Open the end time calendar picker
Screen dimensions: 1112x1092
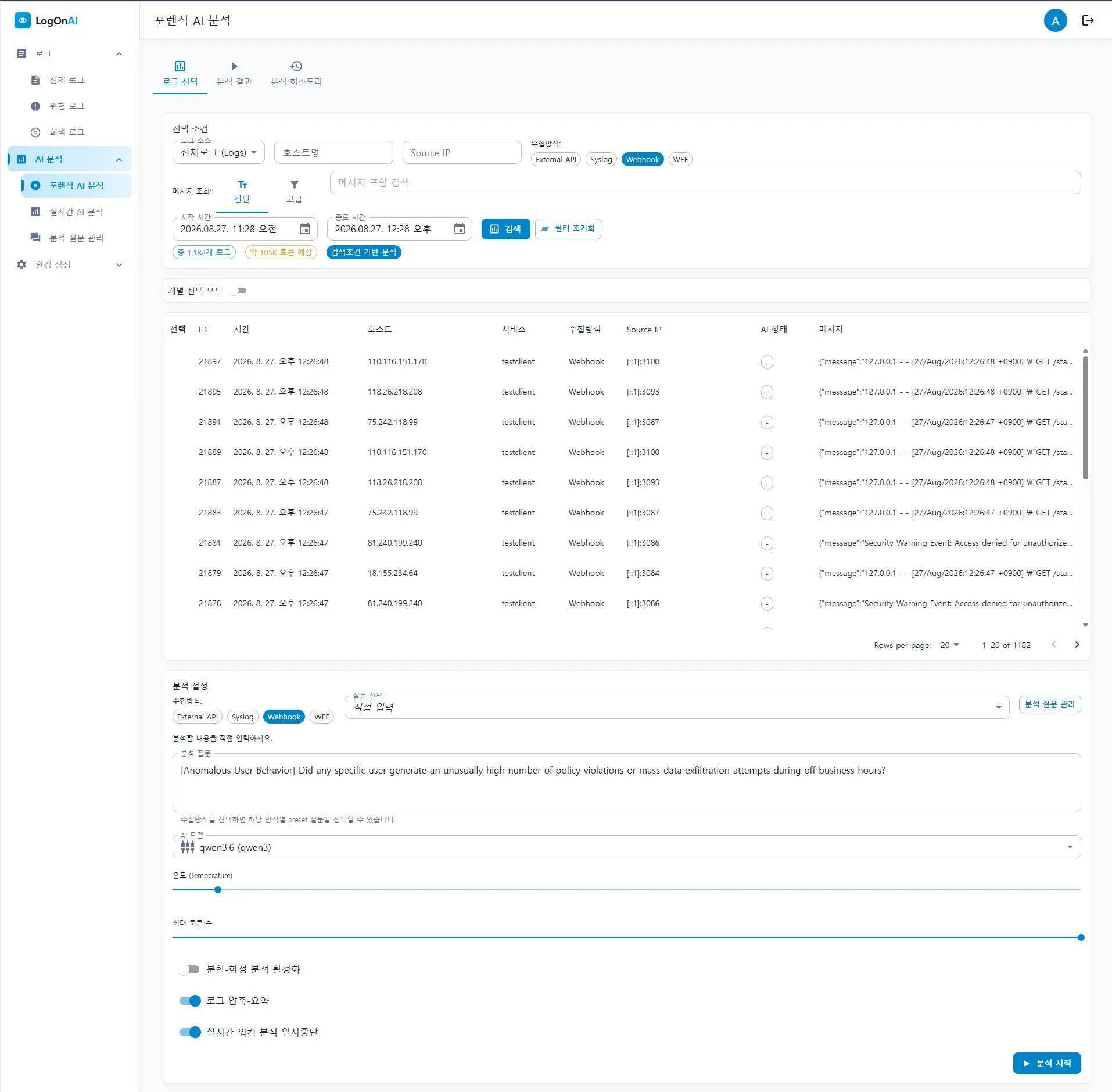tap(459, 229)
